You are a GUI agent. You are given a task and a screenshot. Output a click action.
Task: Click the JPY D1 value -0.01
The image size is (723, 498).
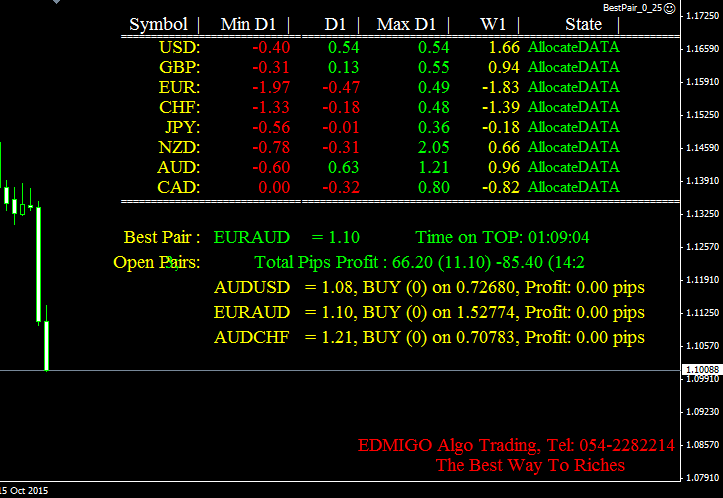341,127
